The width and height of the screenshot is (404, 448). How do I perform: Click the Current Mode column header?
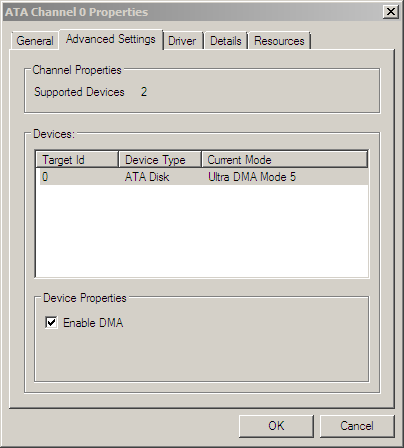point(285,160)
